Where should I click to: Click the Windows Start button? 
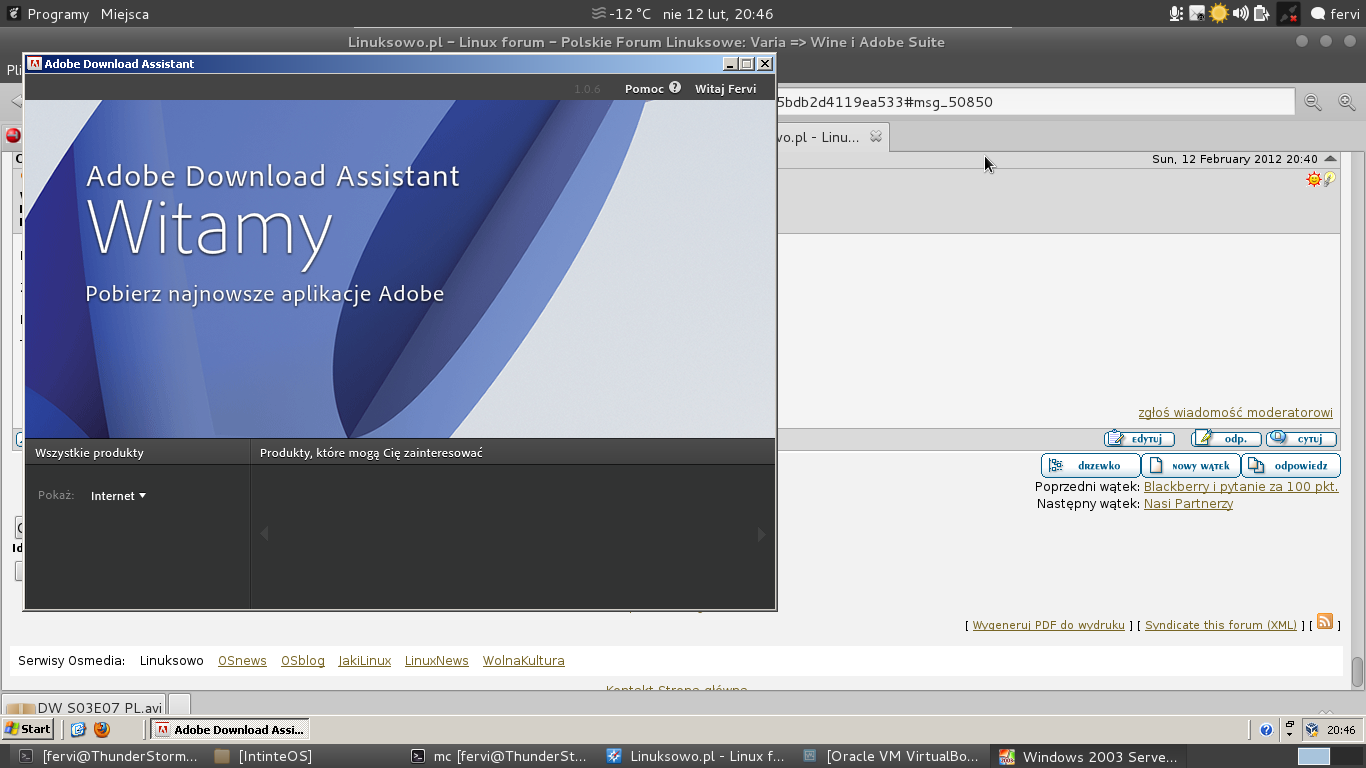(x=28, y=729)
